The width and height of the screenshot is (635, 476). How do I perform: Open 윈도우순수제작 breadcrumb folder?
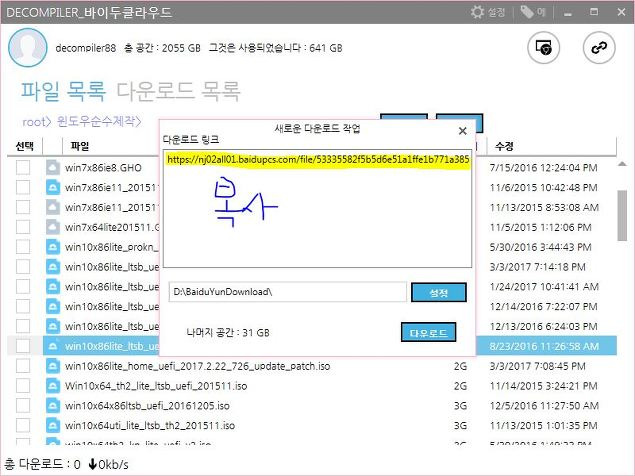(98, 122)
